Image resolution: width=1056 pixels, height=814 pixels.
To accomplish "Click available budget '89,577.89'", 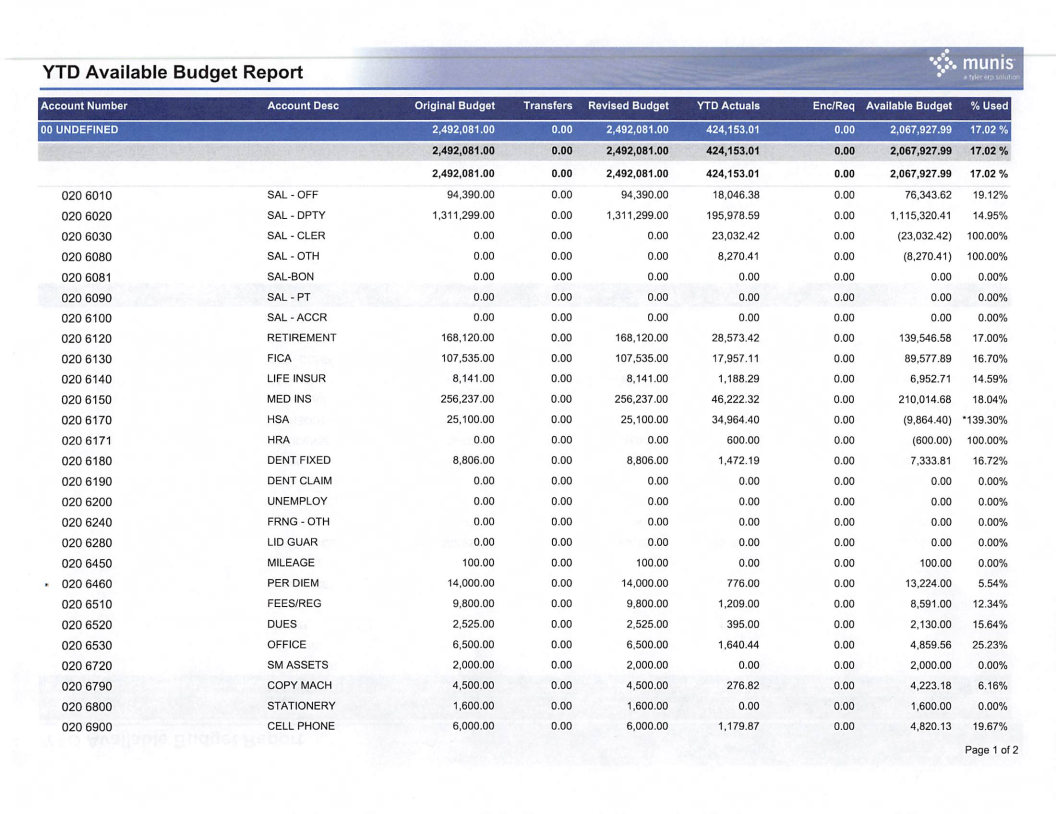I will pyautogui.click(x=928, y=359).
